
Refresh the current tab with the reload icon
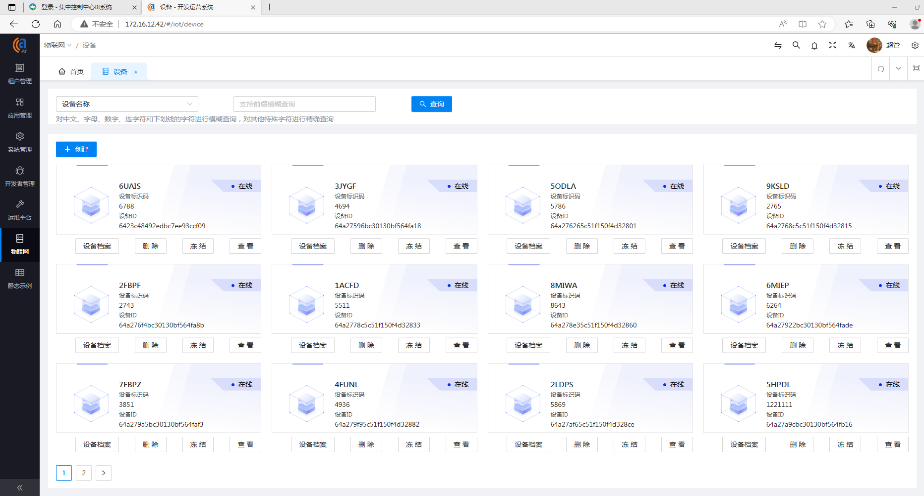pyautogui.click(x=881, y=69)
